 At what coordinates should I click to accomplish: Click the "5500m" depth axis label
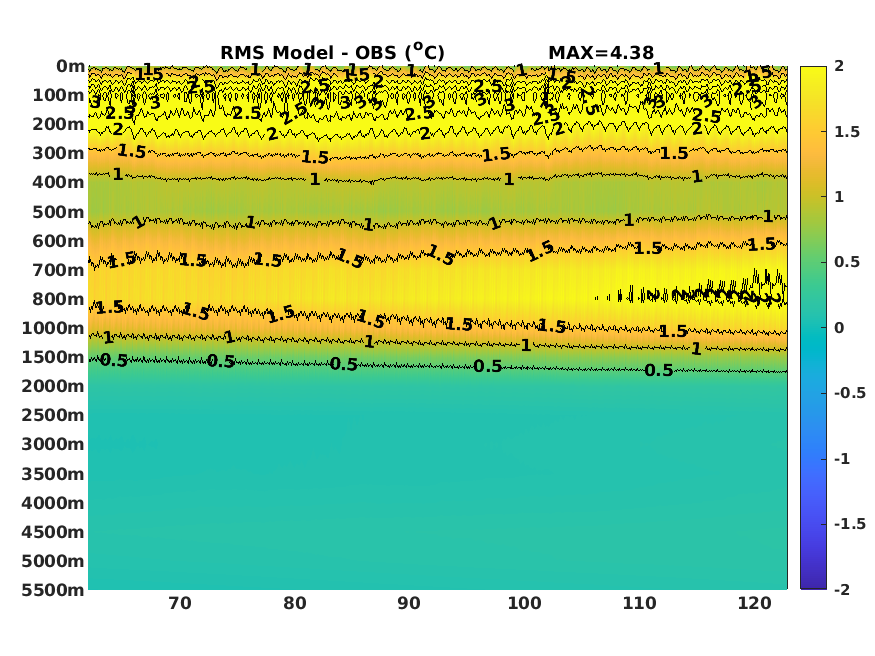[x=53, y=591]
